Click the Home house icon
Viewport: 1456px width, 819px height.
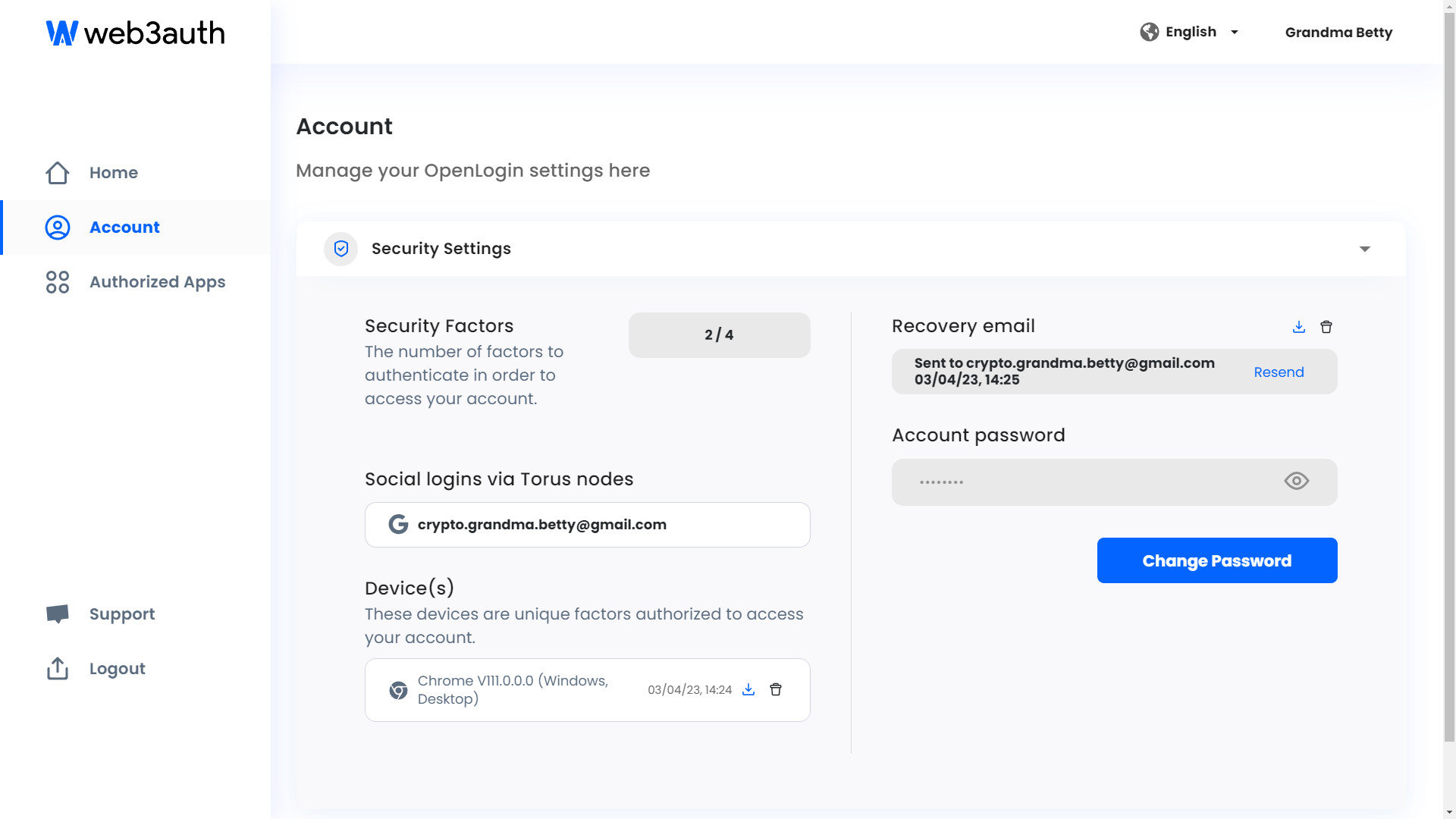point(58,173)
